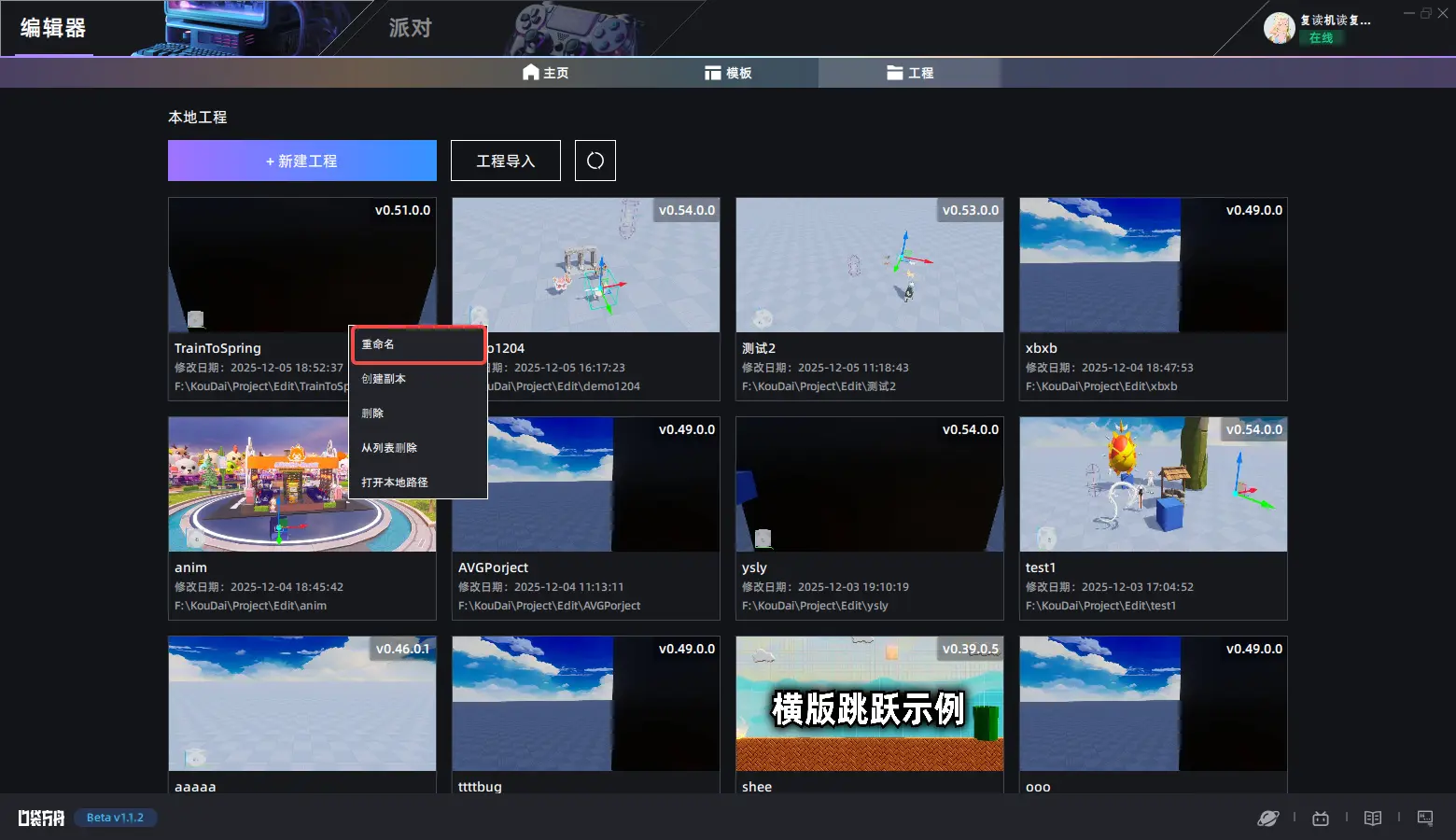The image size is (1456, 840).
Task: Switch to the 模板 templates tab
Action: (728, 73)
